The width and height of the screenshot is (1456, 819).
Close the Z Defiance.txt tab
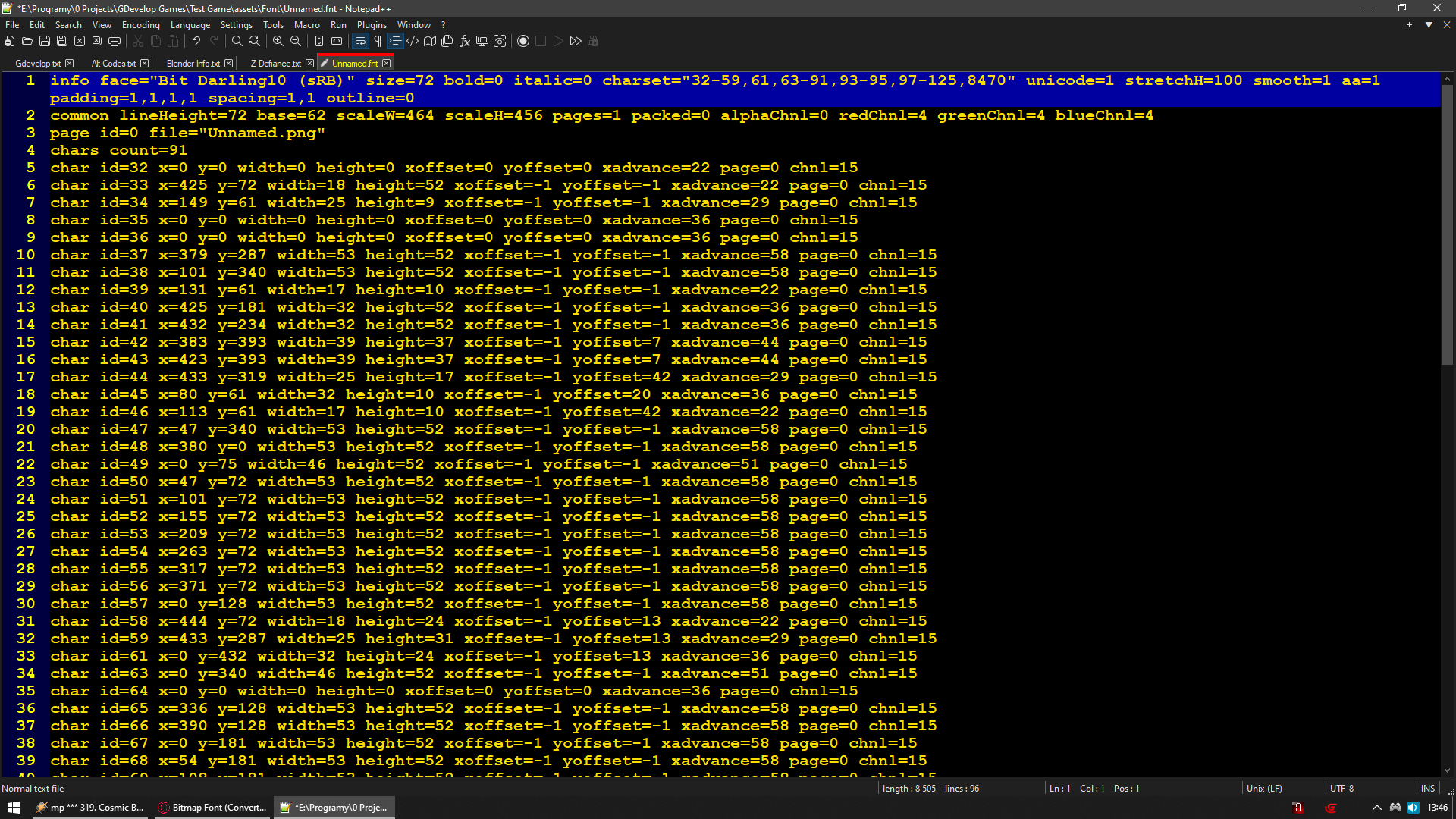tap(309, 64)
